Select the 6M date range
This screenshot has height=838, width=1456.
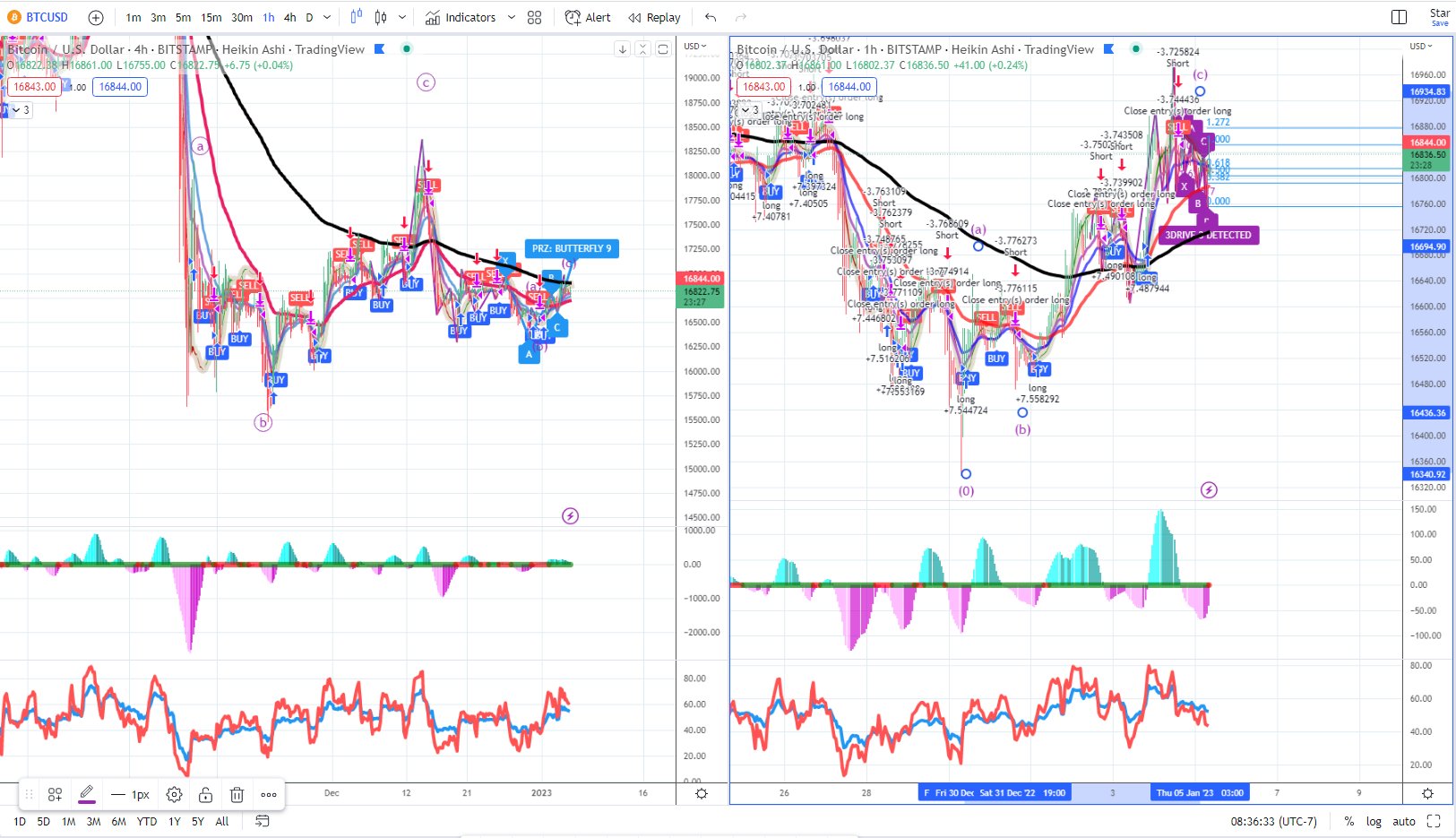pos(118,821)
